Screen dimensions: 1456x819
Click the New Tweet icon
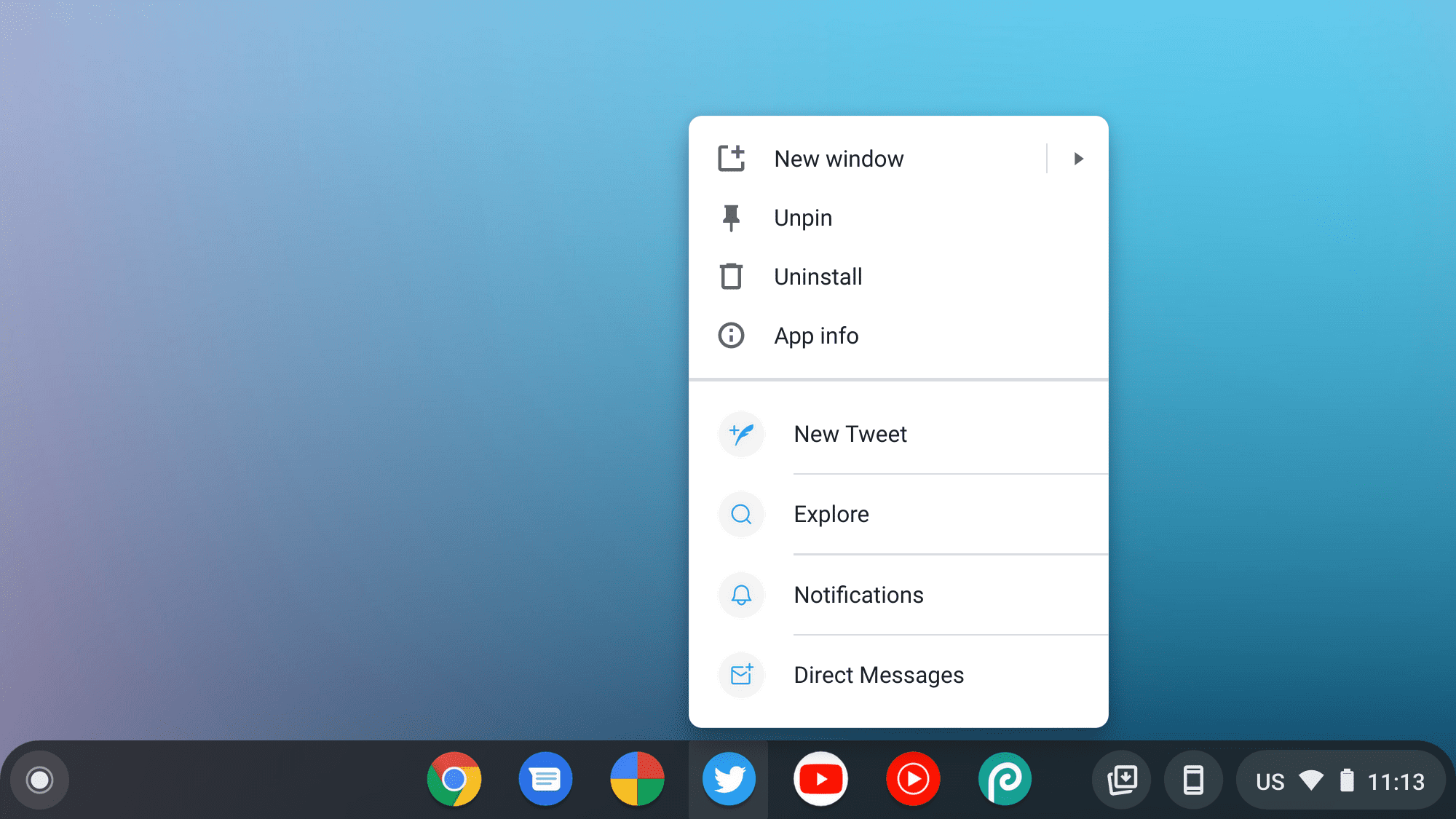(741, 433)
